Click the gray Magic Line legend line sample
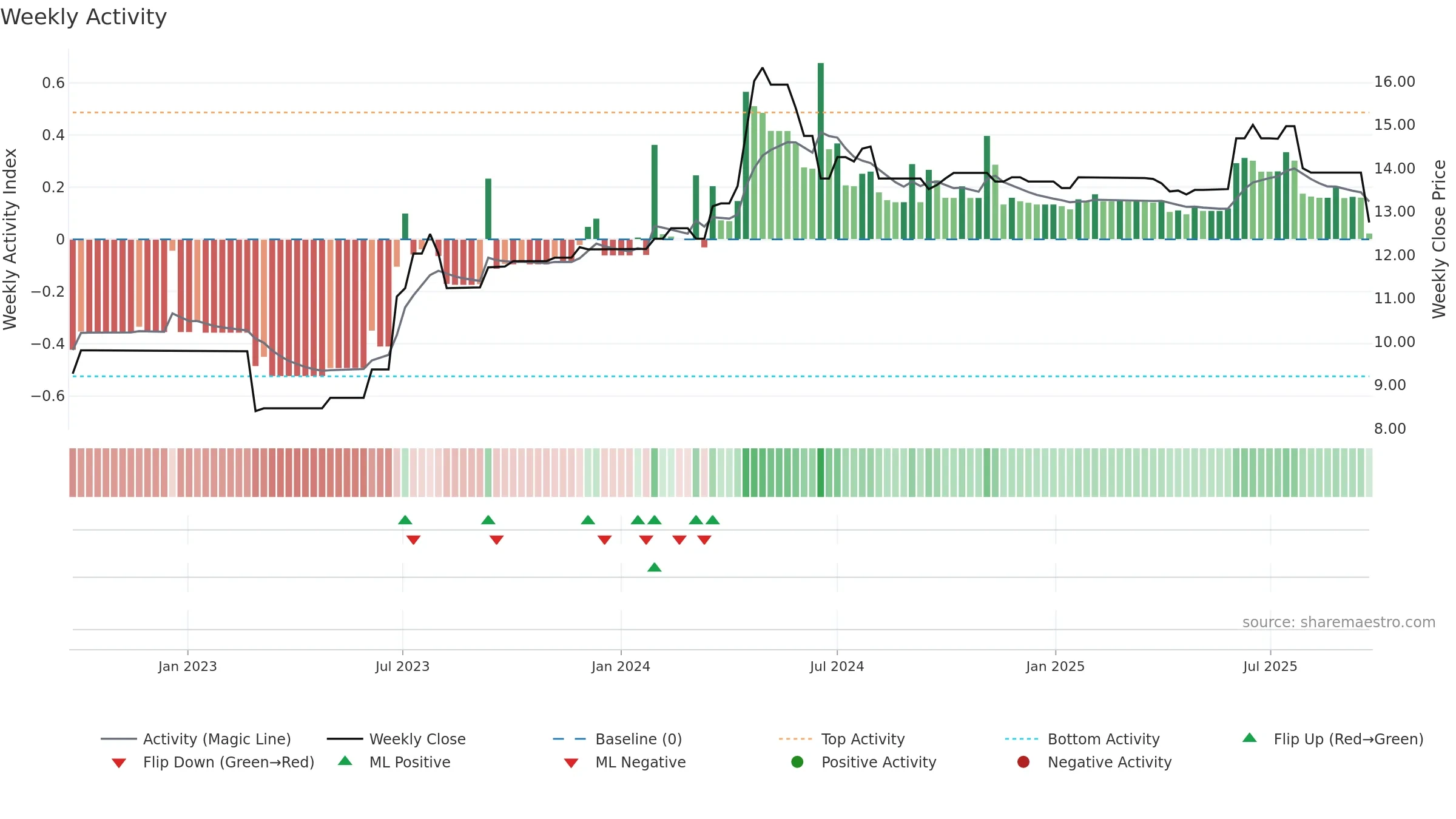1456x819 pixels. pyautogui.click(x=118, y=739)
